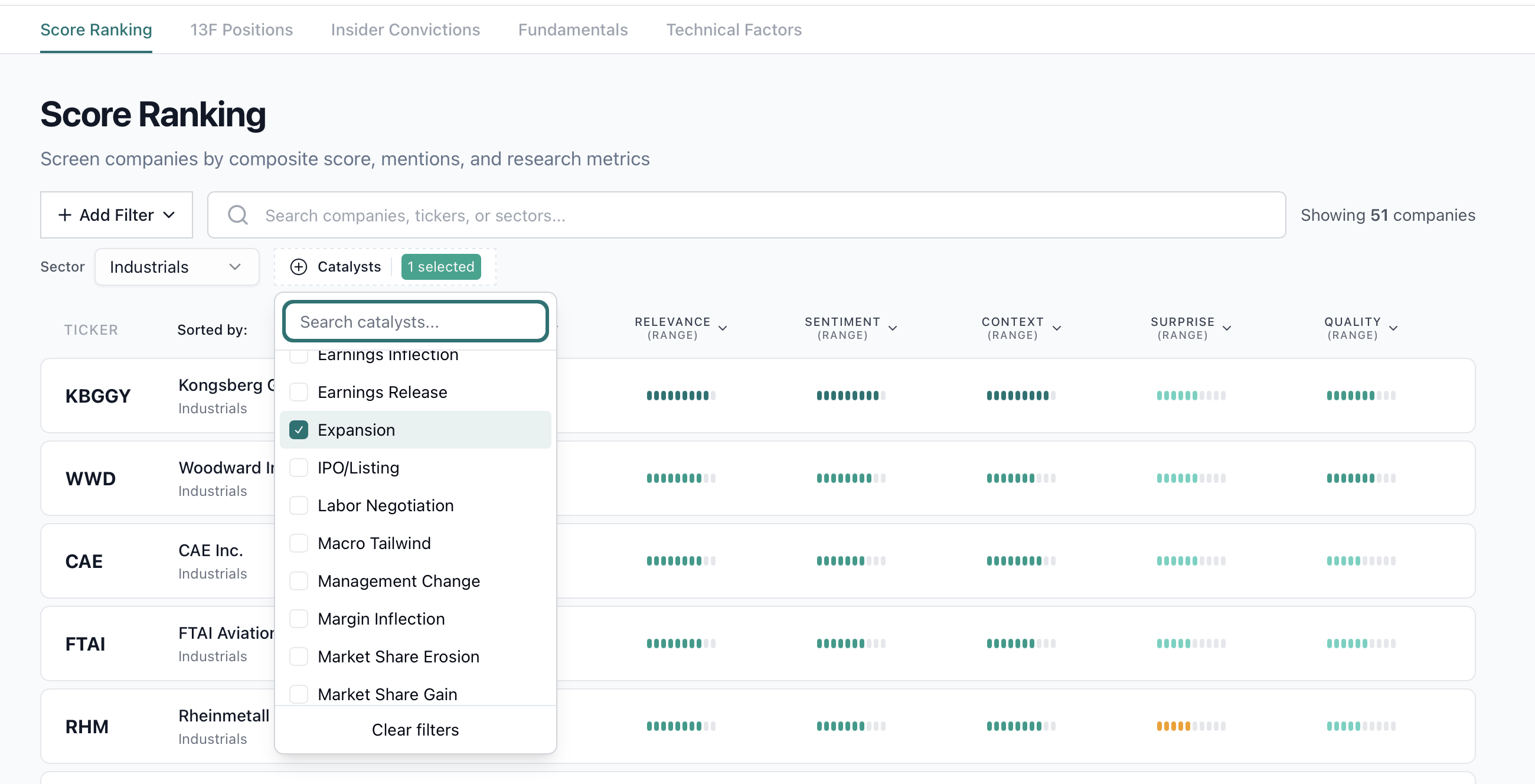This screenshot has width=1535, height=784.
Task: Click the circled plus icon beside Catalysts
Action: tap(299, 267)
